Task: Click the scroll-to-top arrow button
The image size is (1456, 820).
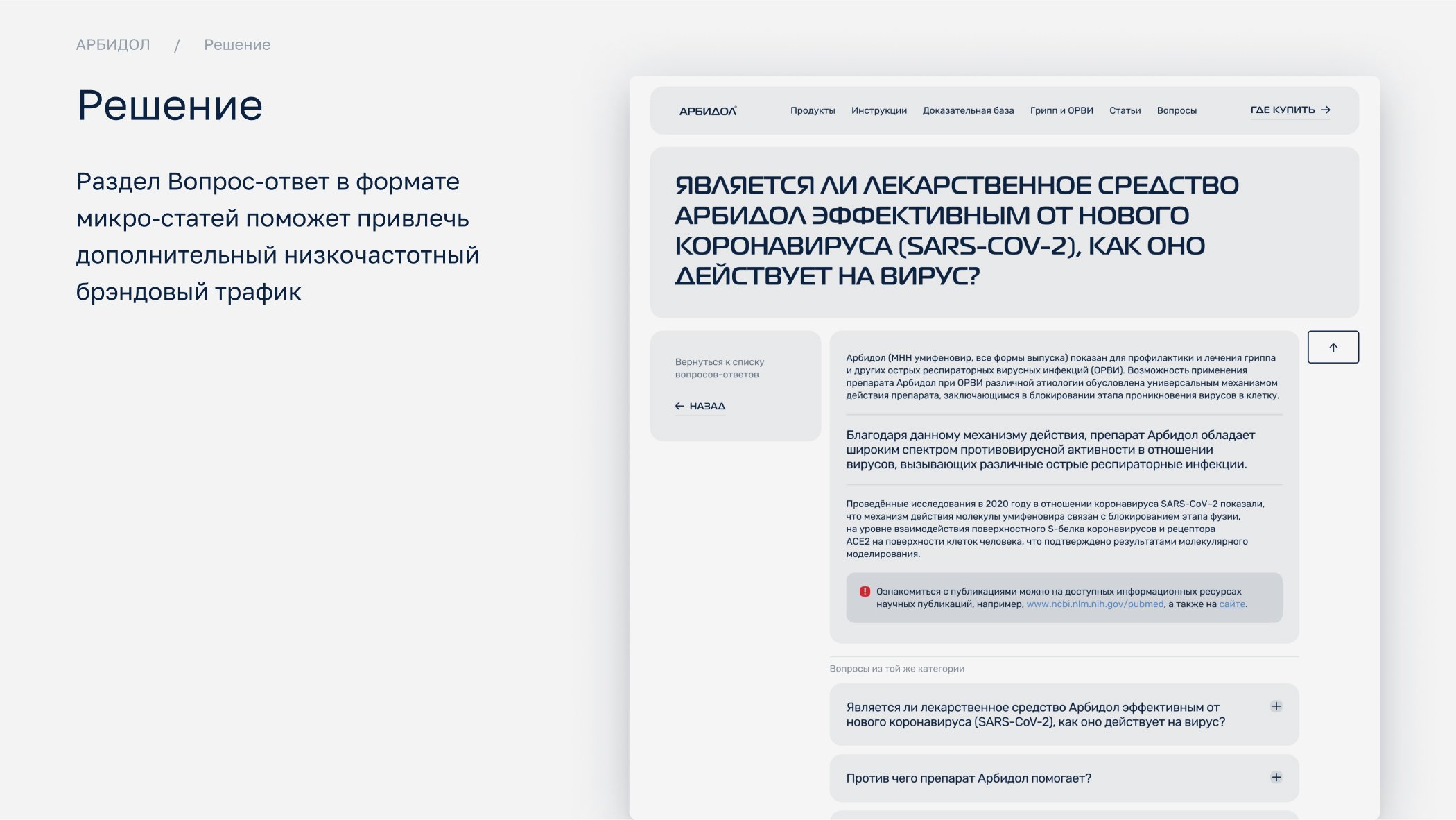Action: coord(1333,347)
